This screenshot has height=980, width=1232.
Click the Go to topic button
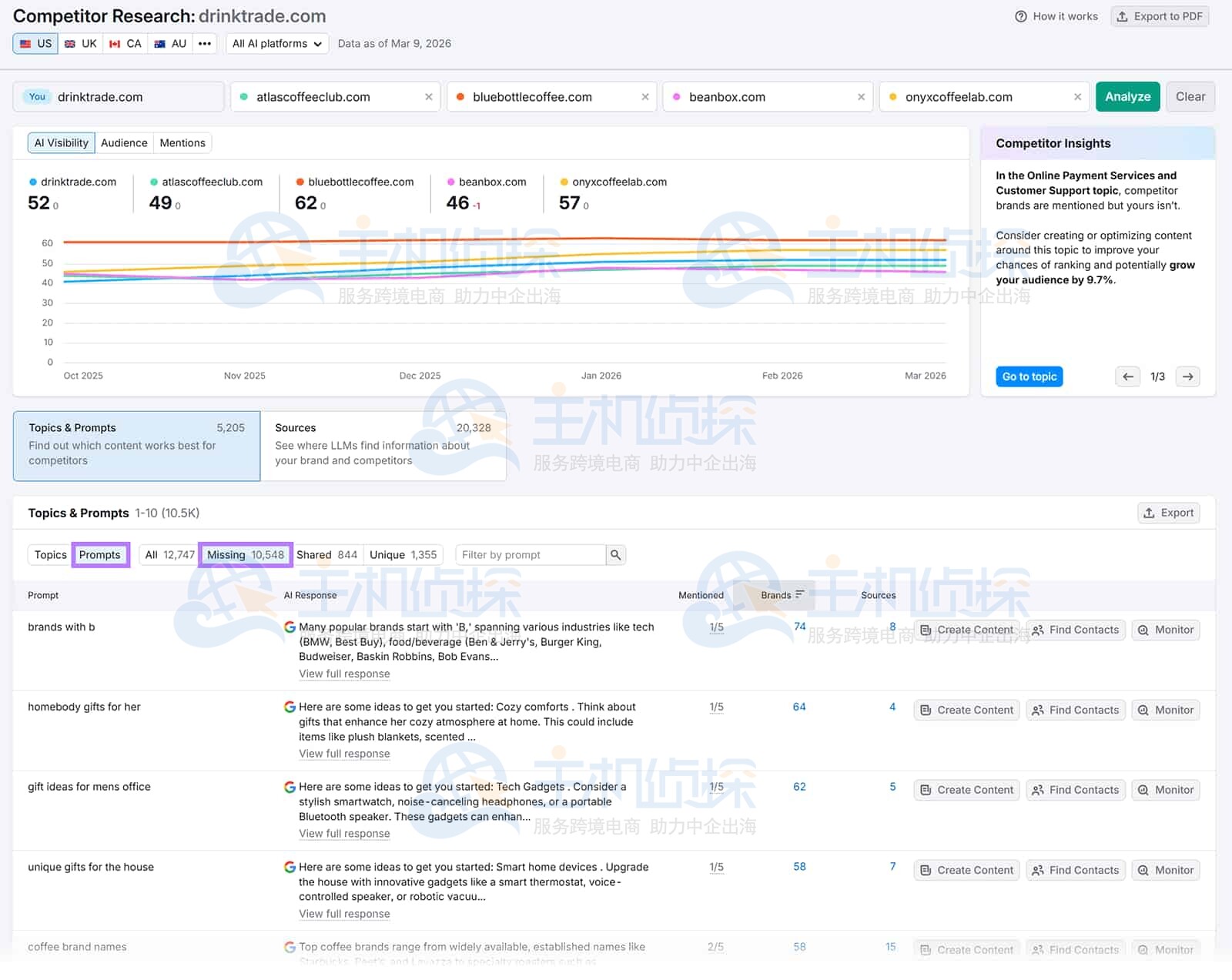pyautogui.click(x=1029, y=376)
